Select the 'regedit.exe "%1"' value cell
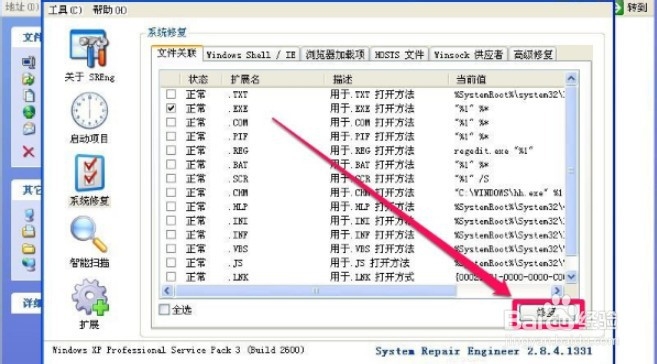This screenshot has width=657, height=364. [x=493, y=150]
